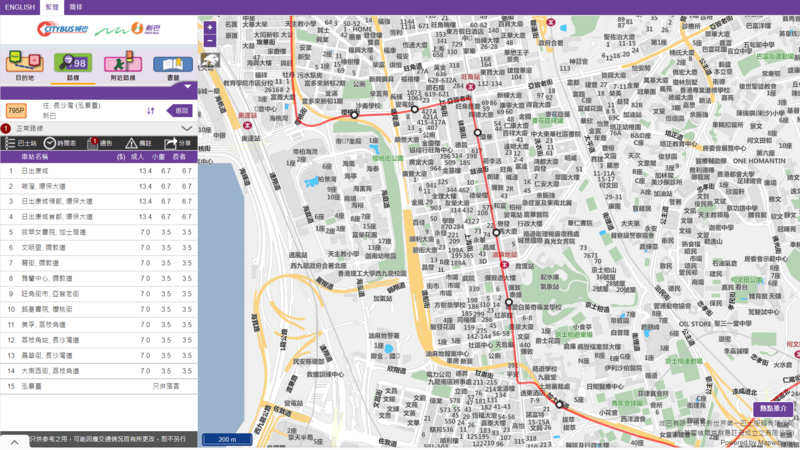Share the route via 分享 icon

(x=177, y=144)
